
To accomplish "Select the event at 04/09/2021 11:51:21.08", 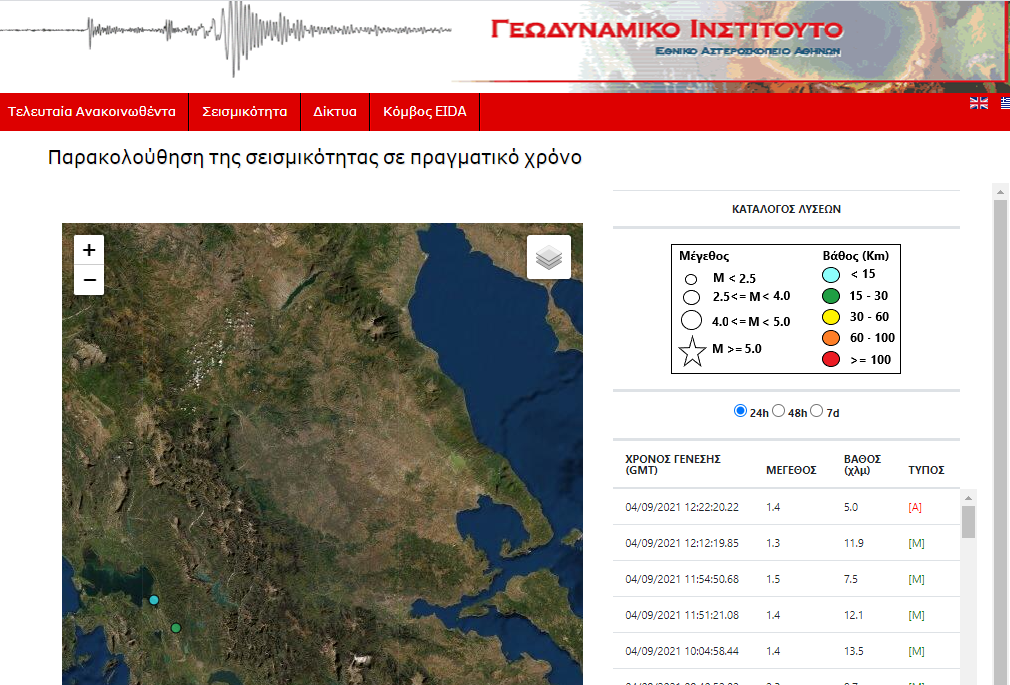I will (x=786, y=615).
